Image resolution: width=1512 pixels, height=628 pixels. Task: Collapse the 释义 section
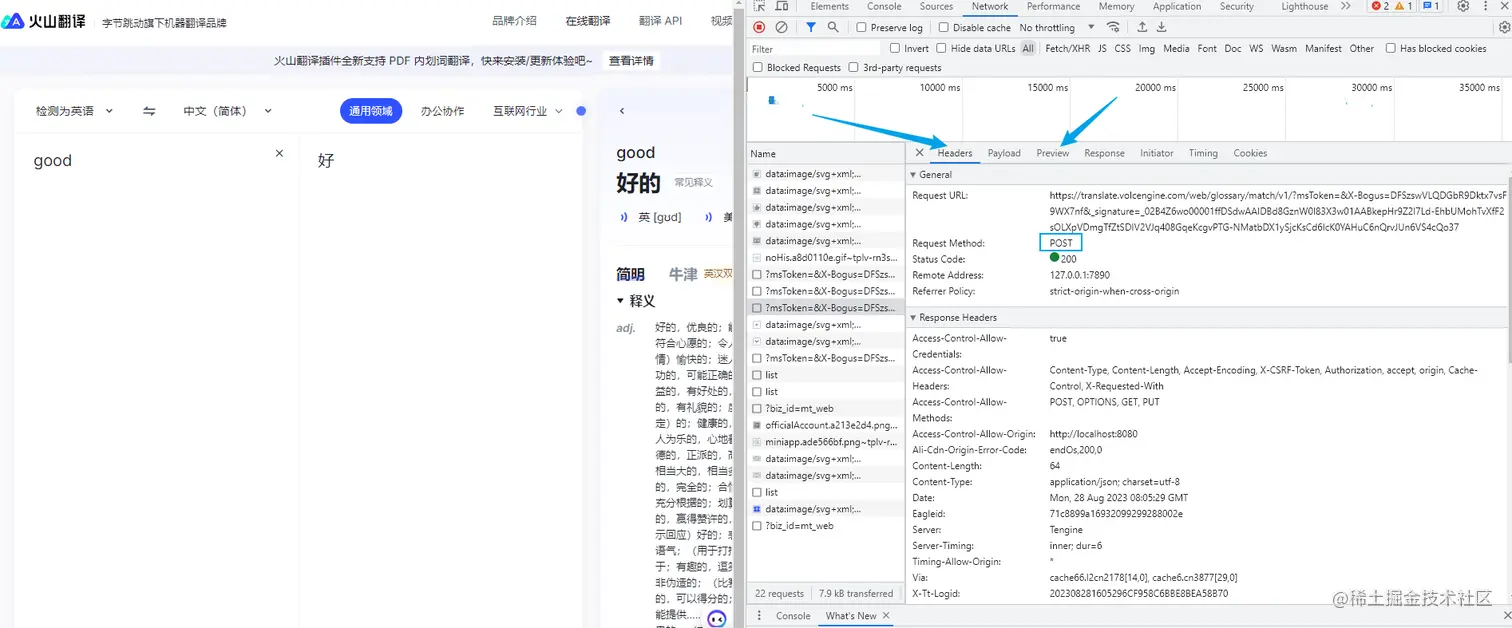click(621, 301)
